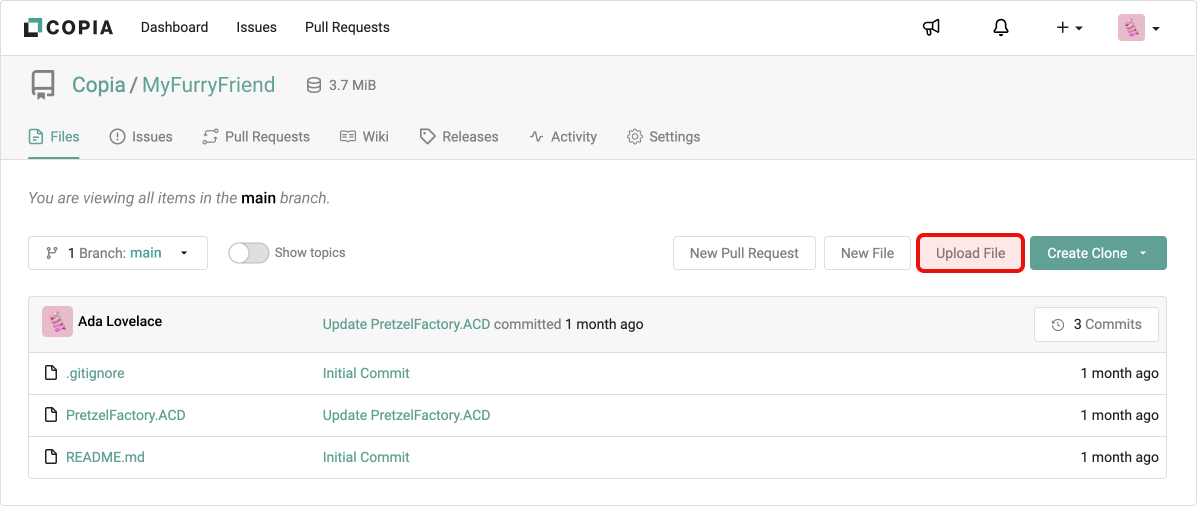Click the megaphone announcements icon
The height and width of the screenshot is (506, 1197).
point(931,28)
